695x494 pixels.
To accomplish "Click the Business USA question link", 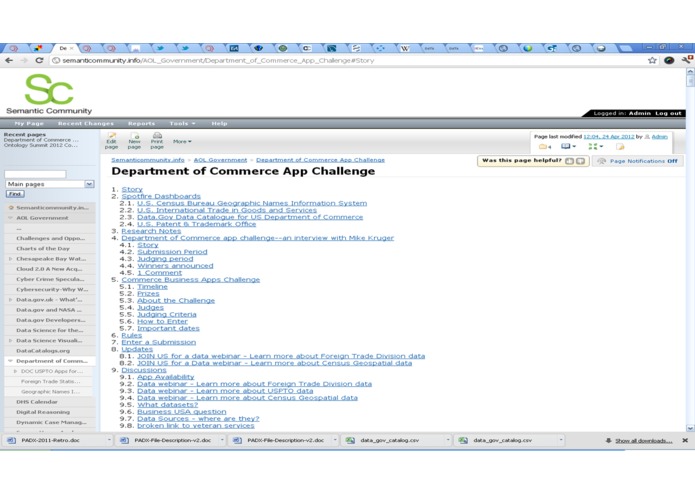I will click(182, 412).
